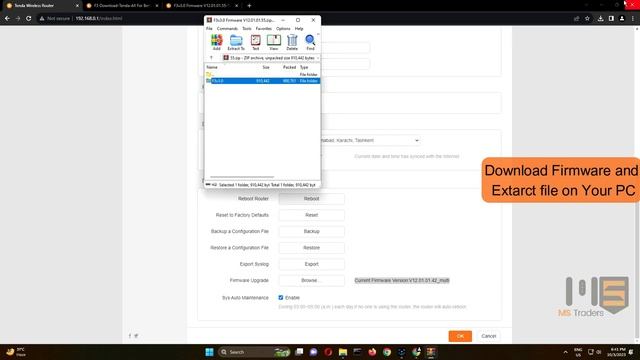Switch to the F3 Download Tenda browser tab
The height and width of the screenshot is (360, 640).
[122, 6]
